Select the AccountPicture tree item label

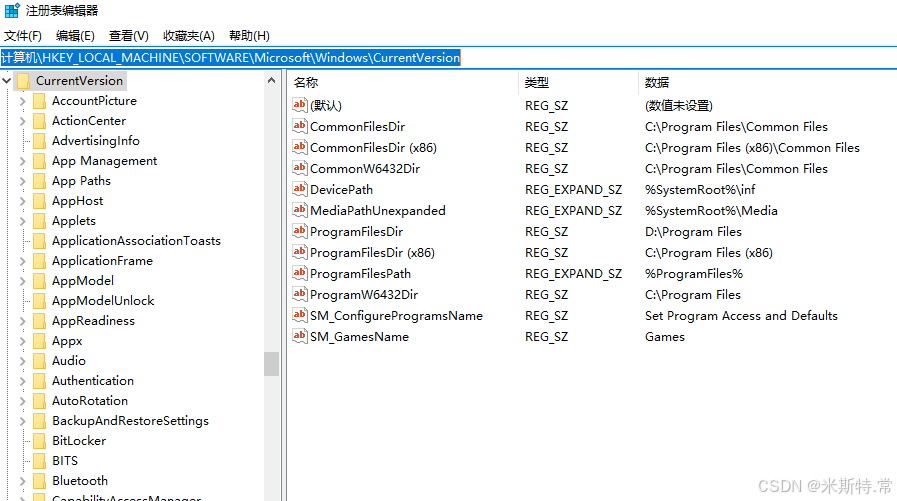(94, 101)
